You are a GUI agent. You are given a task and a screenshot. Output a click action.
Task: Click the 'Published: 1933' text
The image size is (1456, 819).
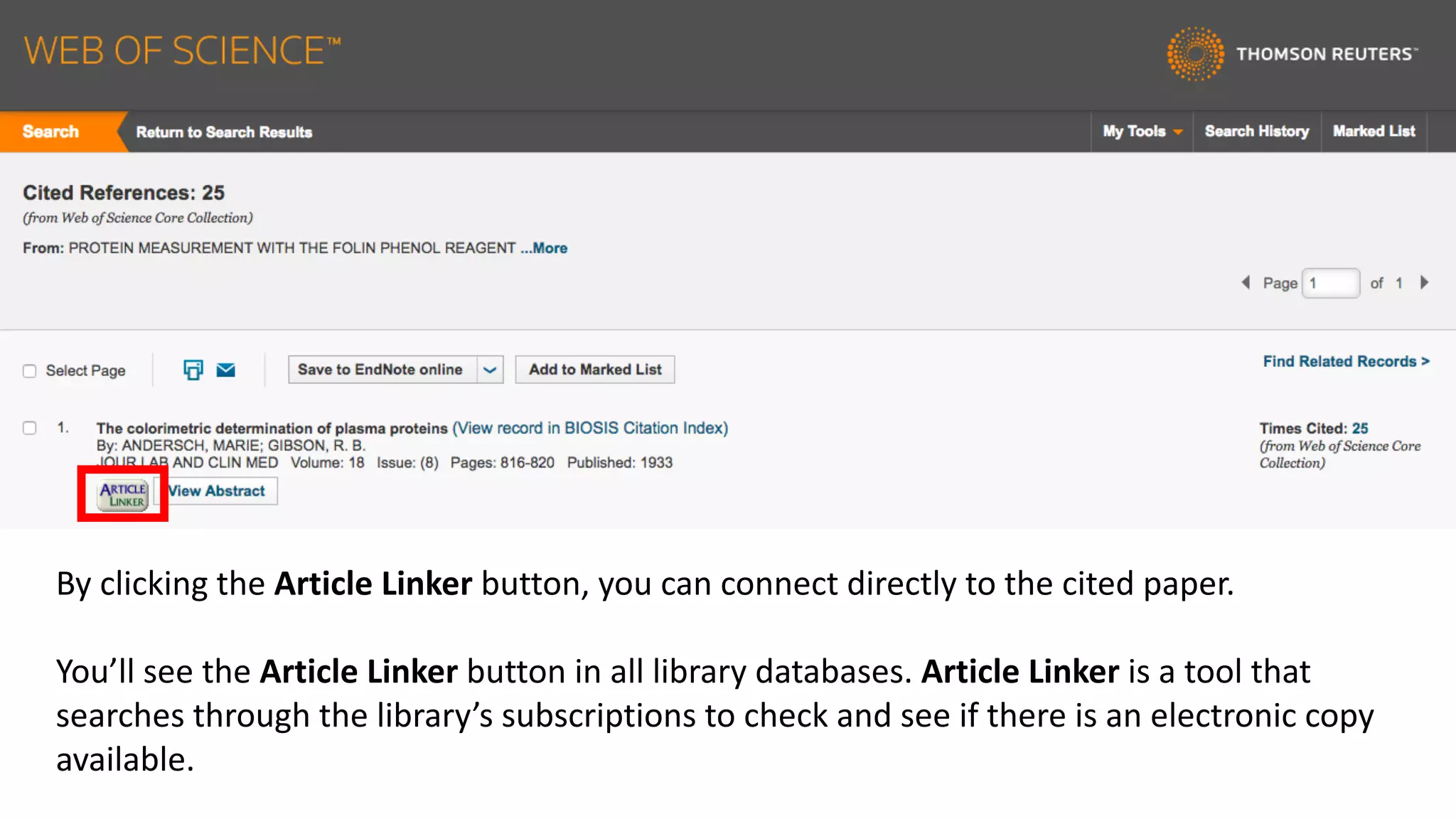(620, 463)
